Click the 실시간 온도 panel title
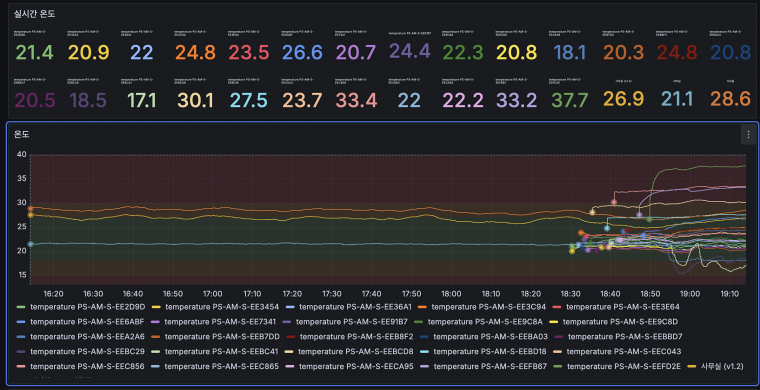 point(34,14)
